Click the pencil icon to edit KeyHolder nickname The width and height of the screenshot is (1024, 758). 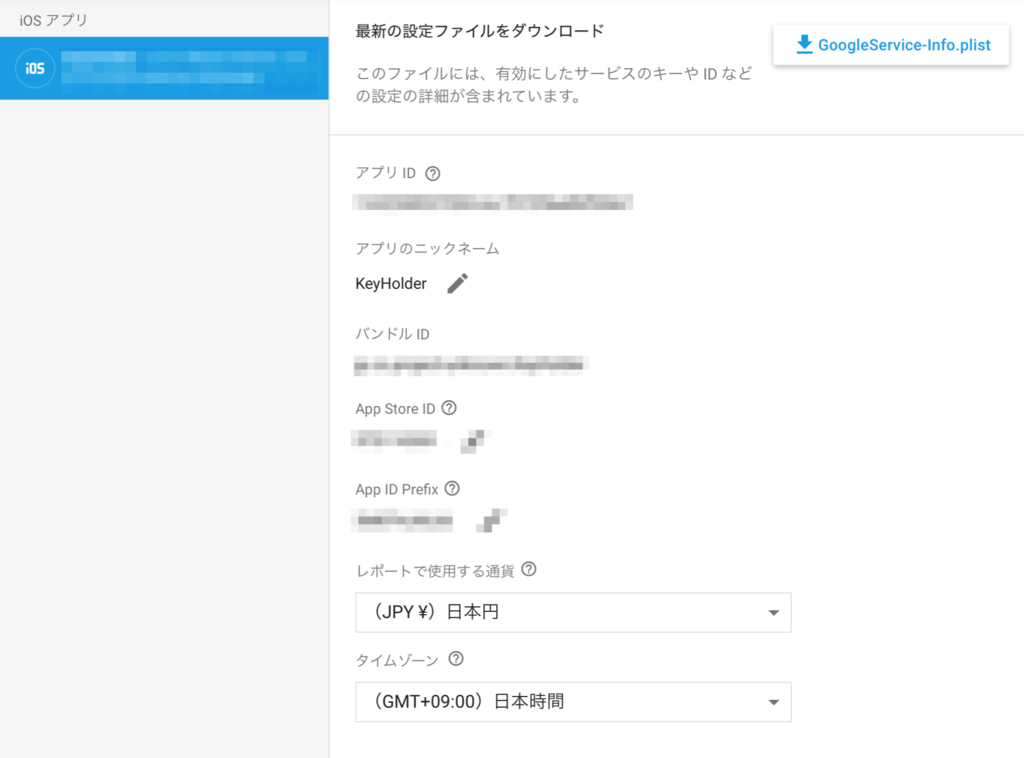(457, 283)
